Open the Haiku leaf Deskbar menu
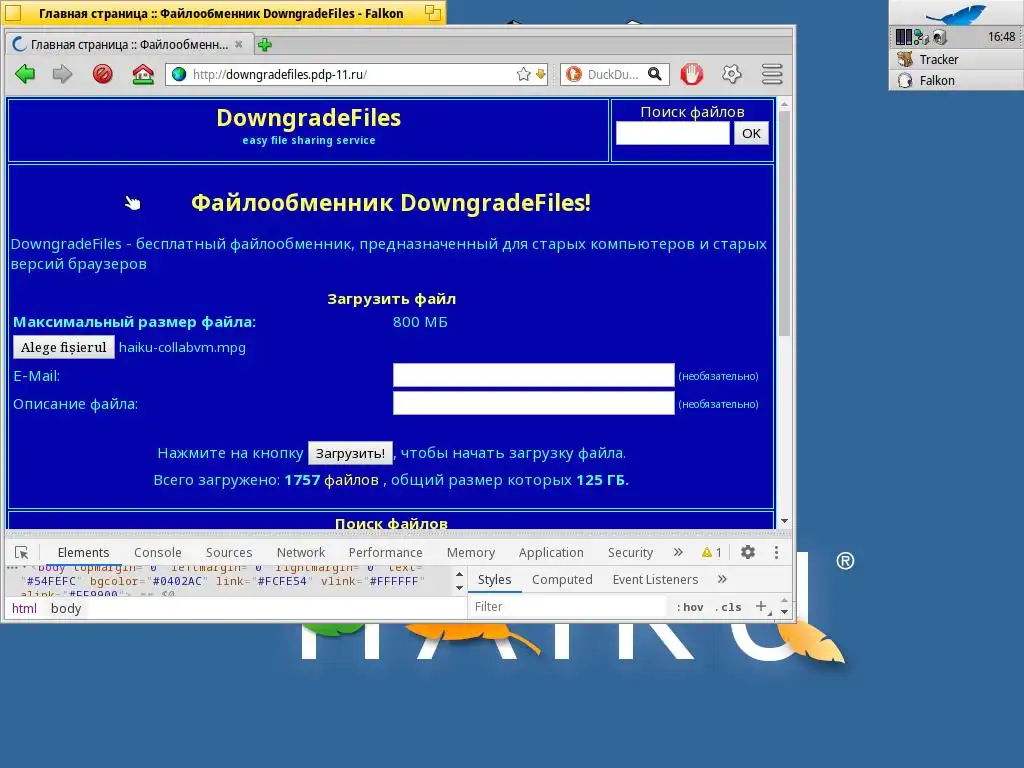 click(x=957, y=13)
